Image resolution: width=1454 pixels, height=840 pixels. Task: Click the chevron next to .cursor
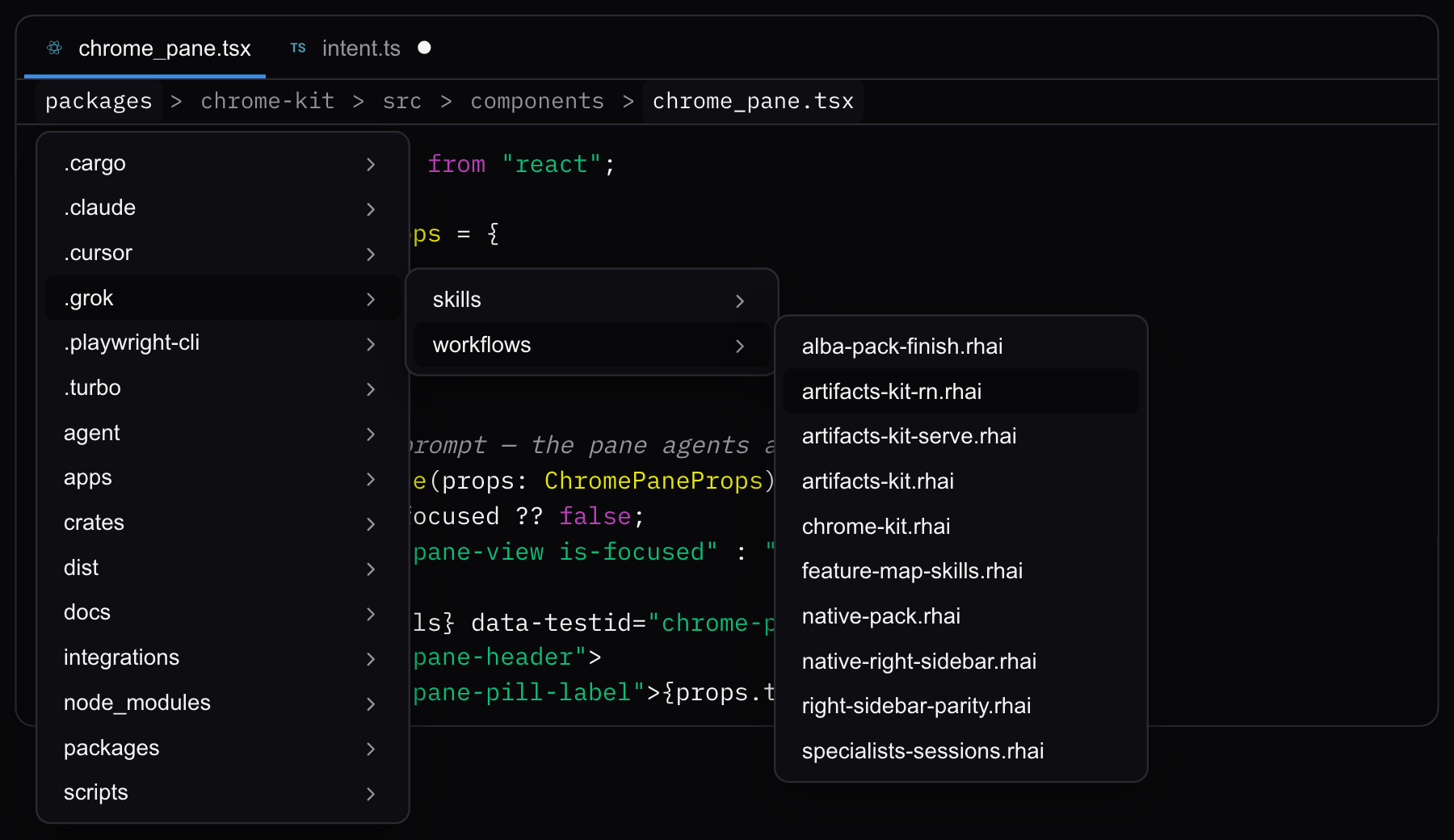371,254
